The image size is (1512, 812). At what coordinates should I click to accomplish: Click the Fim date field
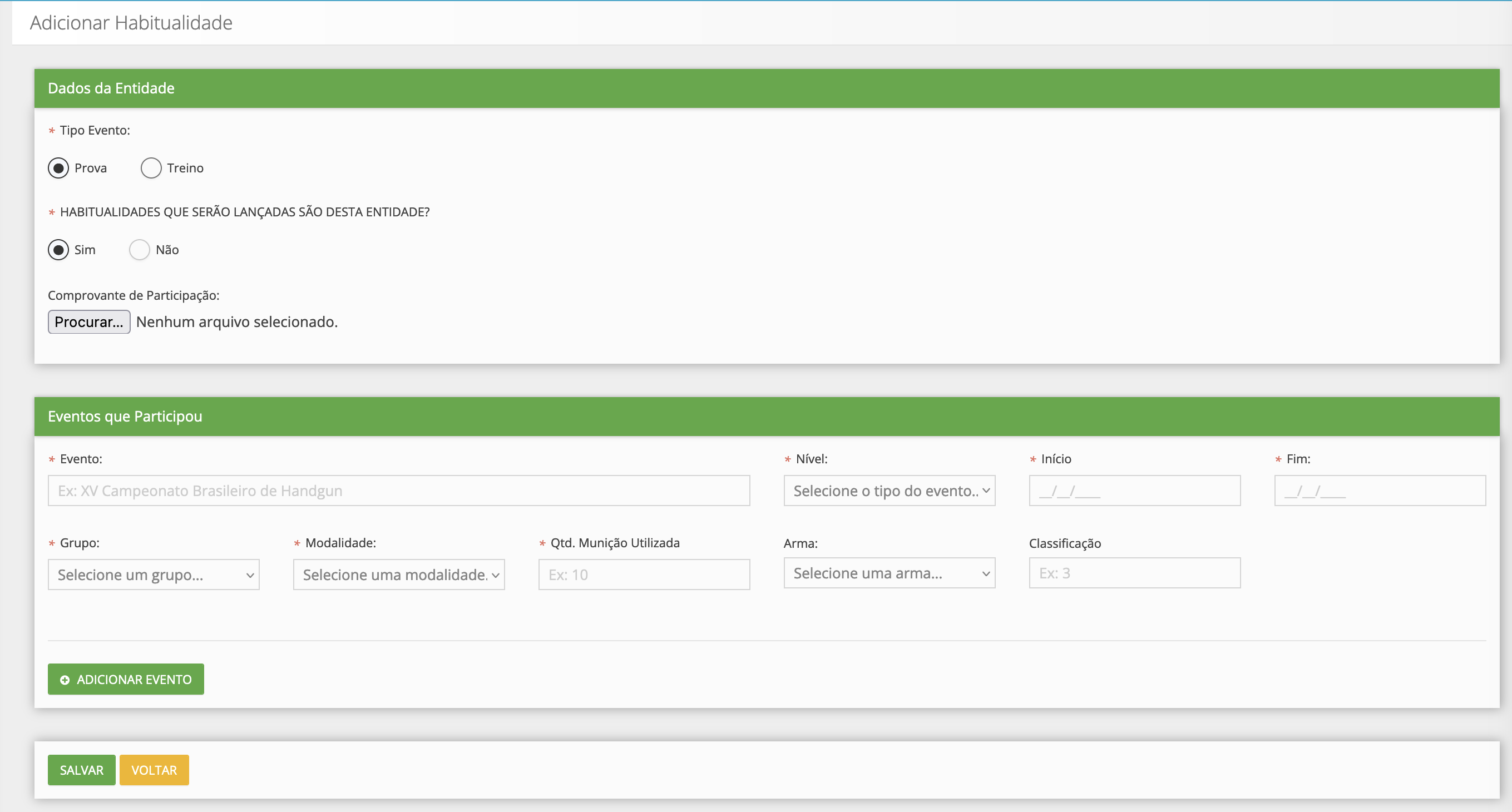point(1380,491)
